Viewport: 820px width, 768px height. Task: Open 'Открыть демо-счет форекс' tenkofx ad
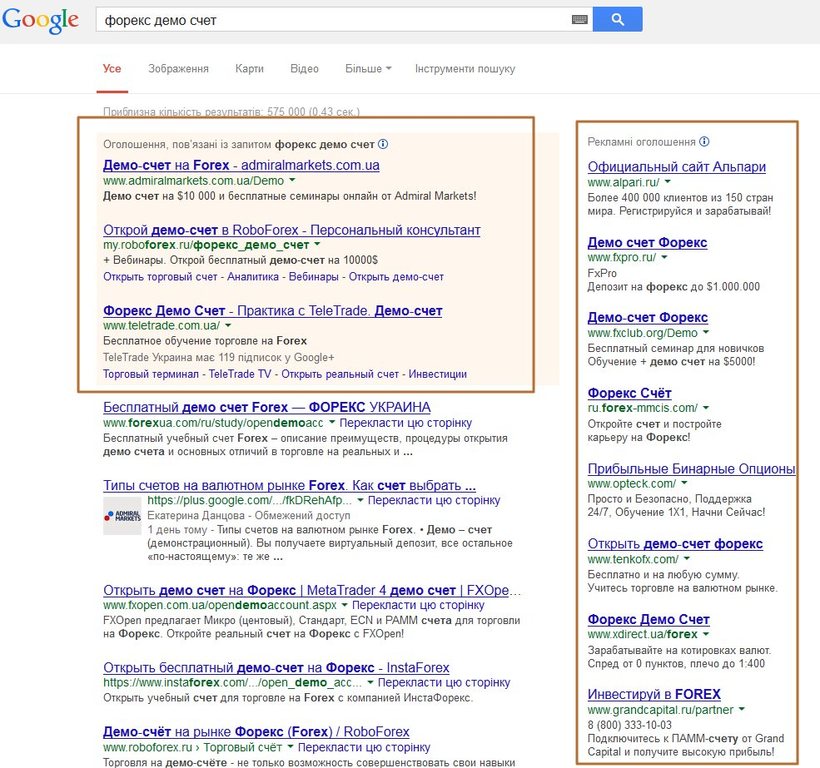point(675,544)
